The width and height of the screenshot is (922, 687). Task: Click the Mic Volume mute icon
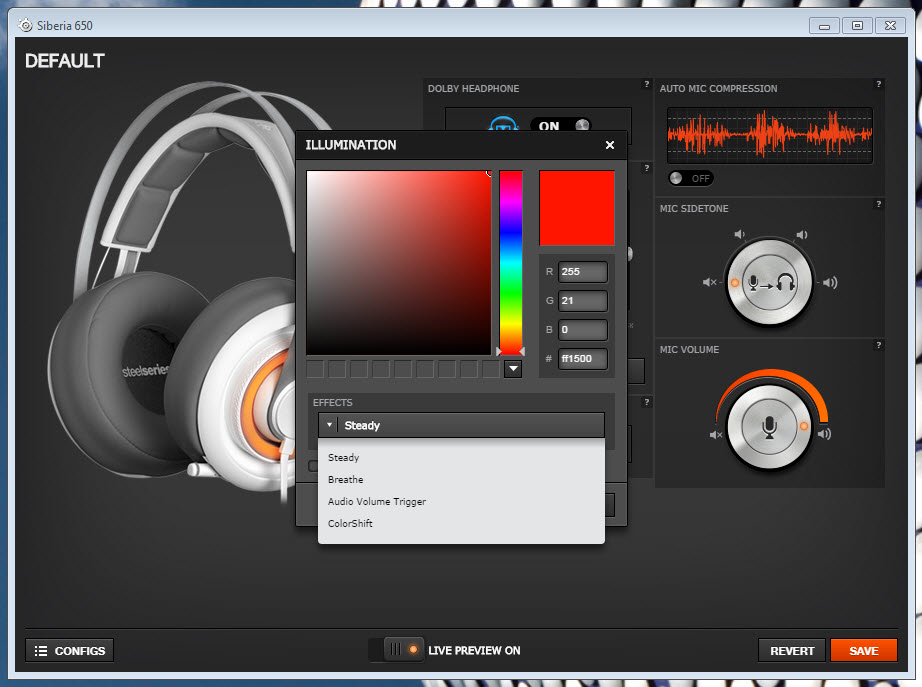pyautogui.click(x=716, y=435)
